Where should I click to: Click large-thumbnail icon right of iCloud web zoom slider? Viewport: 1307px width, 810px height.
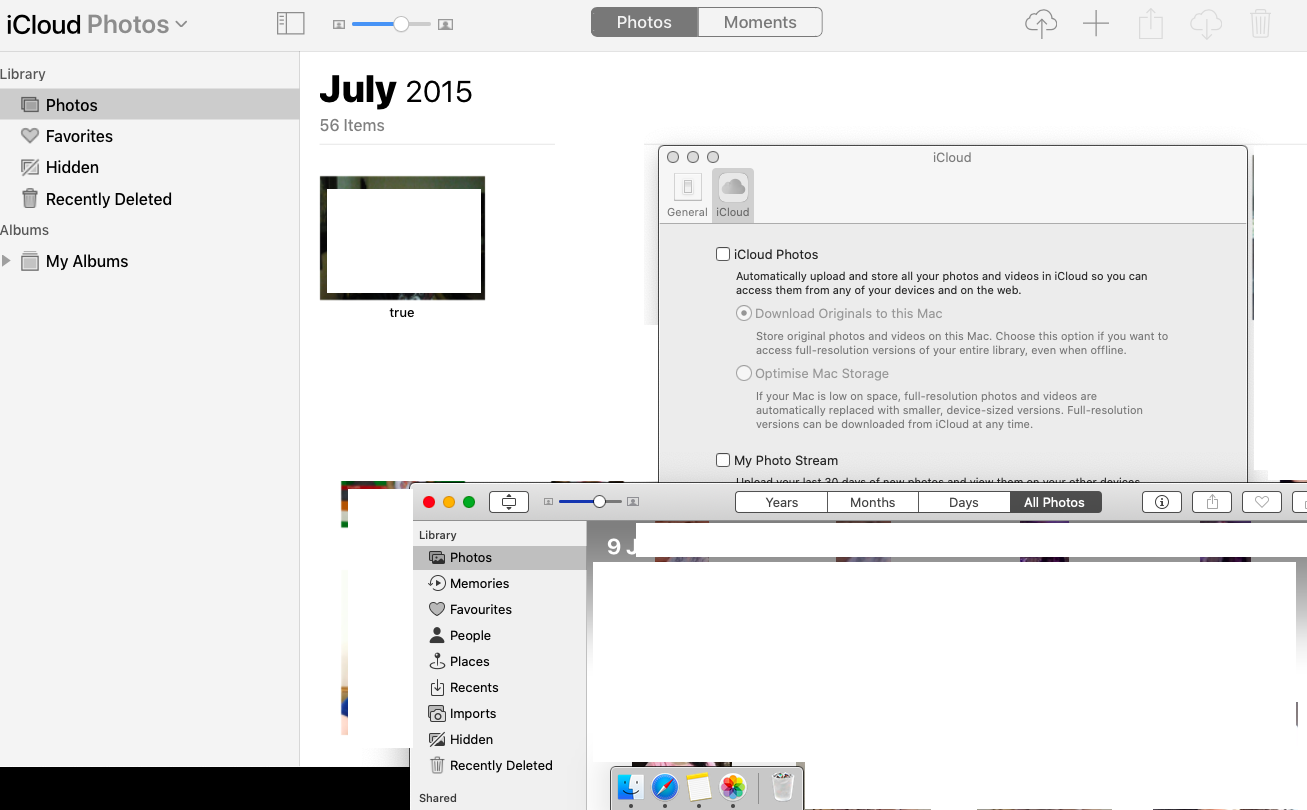tap(446, 24)
